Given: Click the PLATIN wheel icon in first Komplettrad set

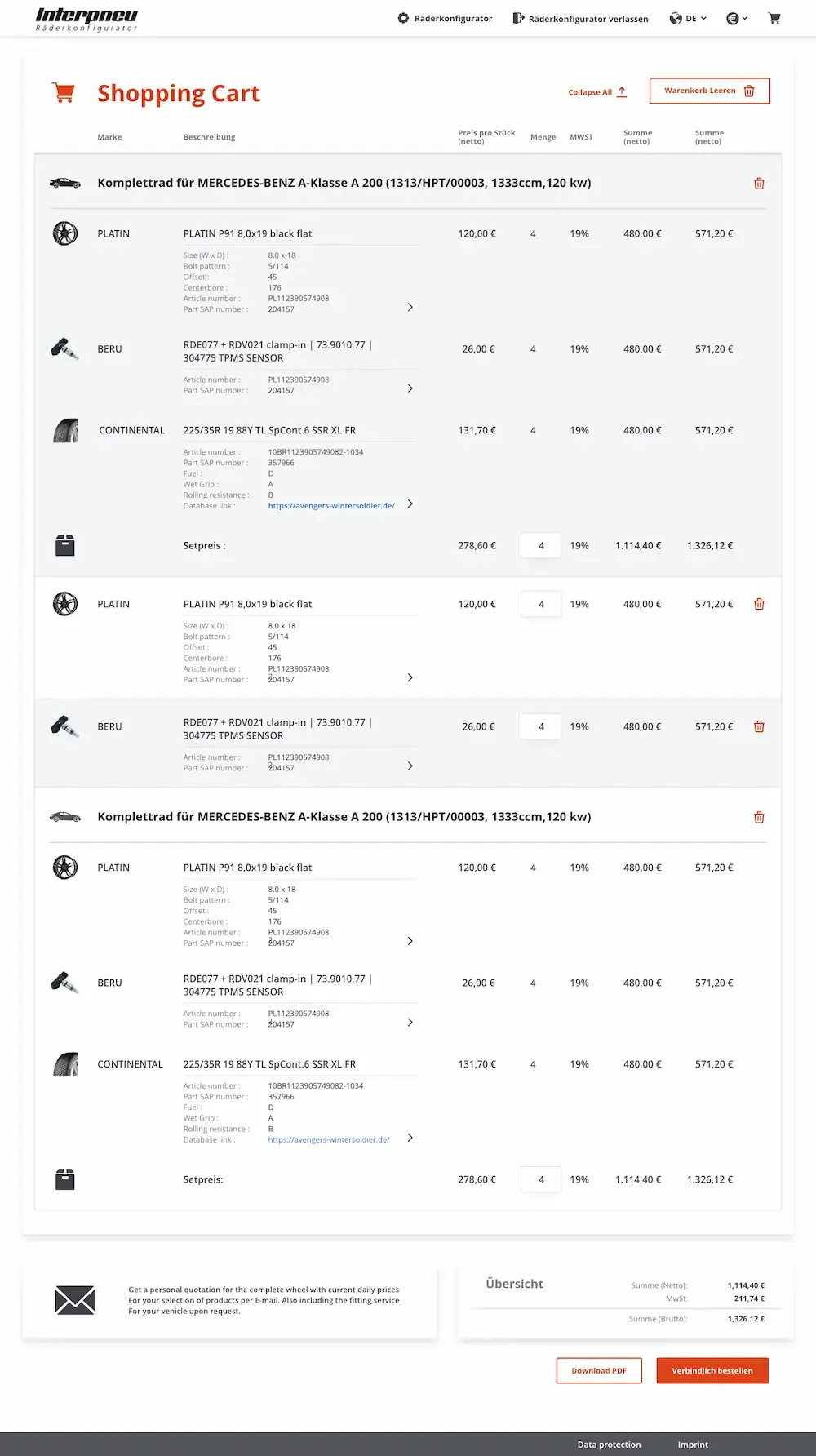Looking at the screenshot, I should coord(65,233).
